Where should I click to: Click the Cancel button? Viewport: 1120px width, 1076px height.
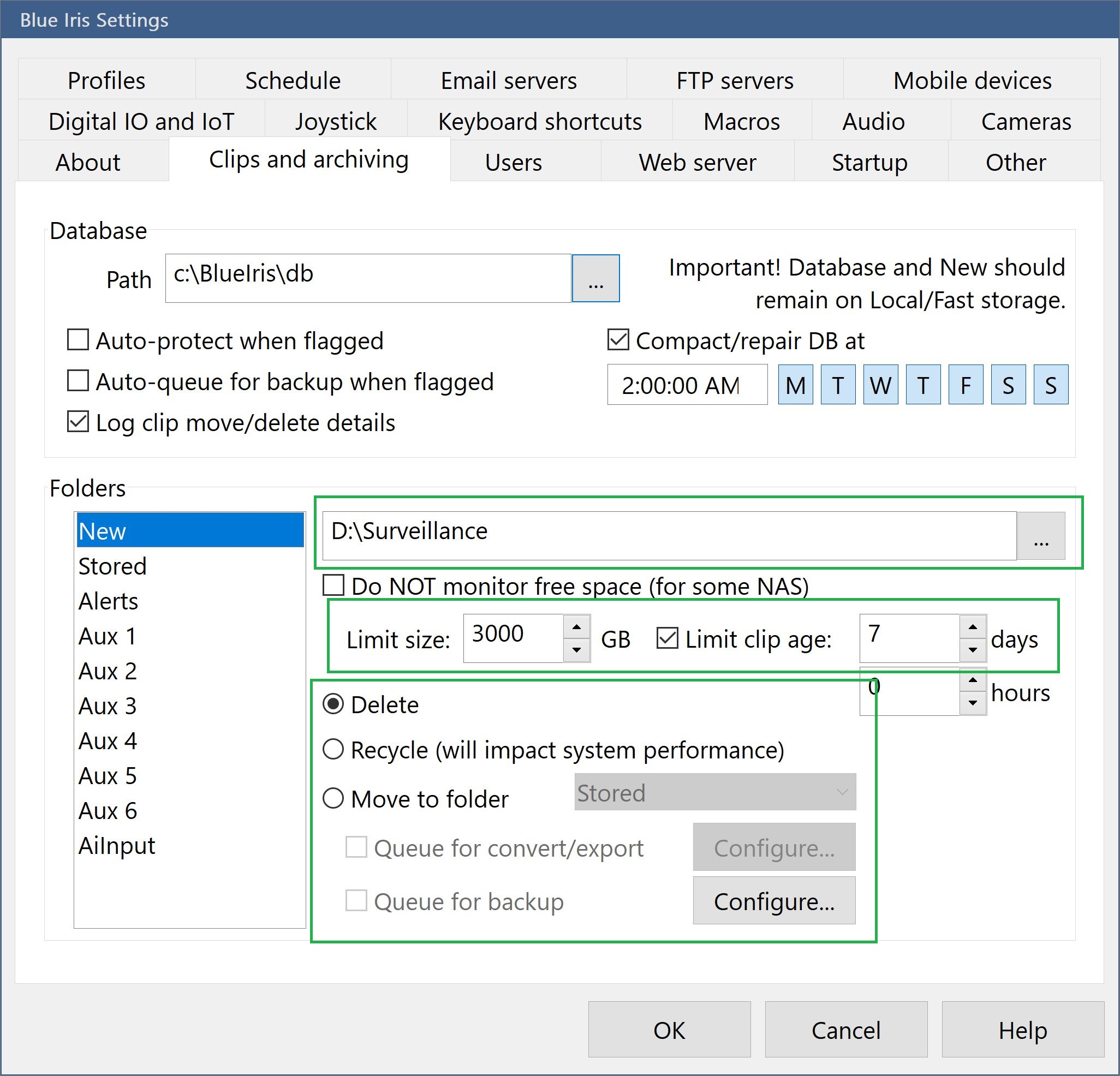[x=845, y=1030]
